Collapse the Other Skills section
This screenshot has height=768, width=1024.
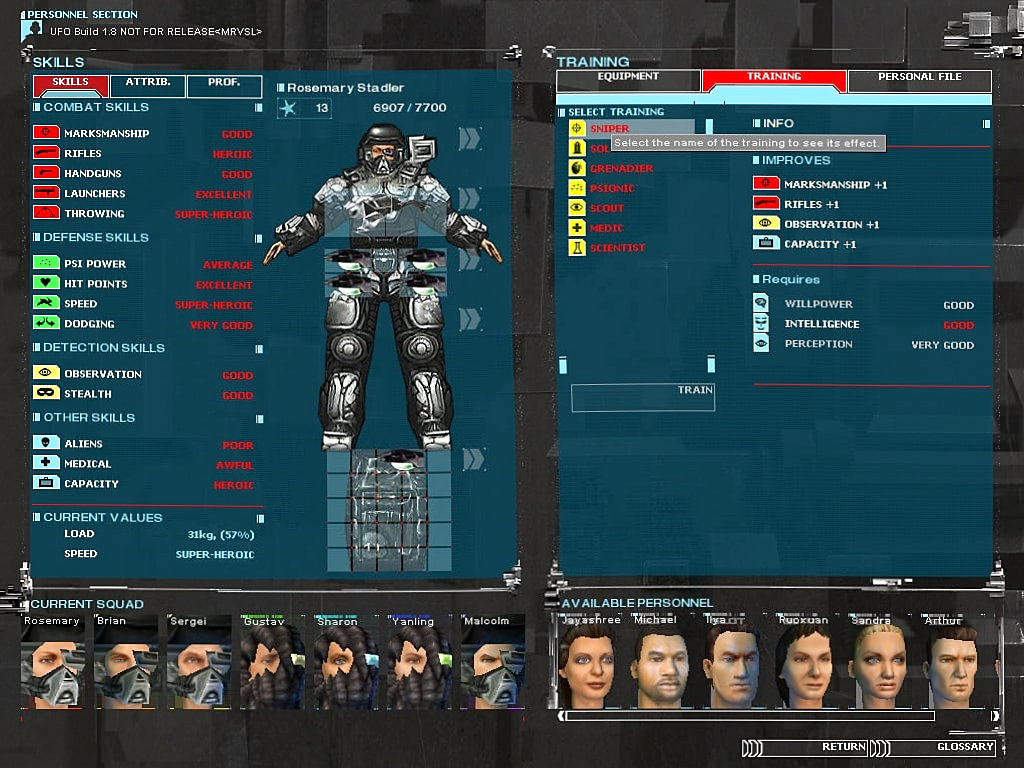[x=259, y=419]
